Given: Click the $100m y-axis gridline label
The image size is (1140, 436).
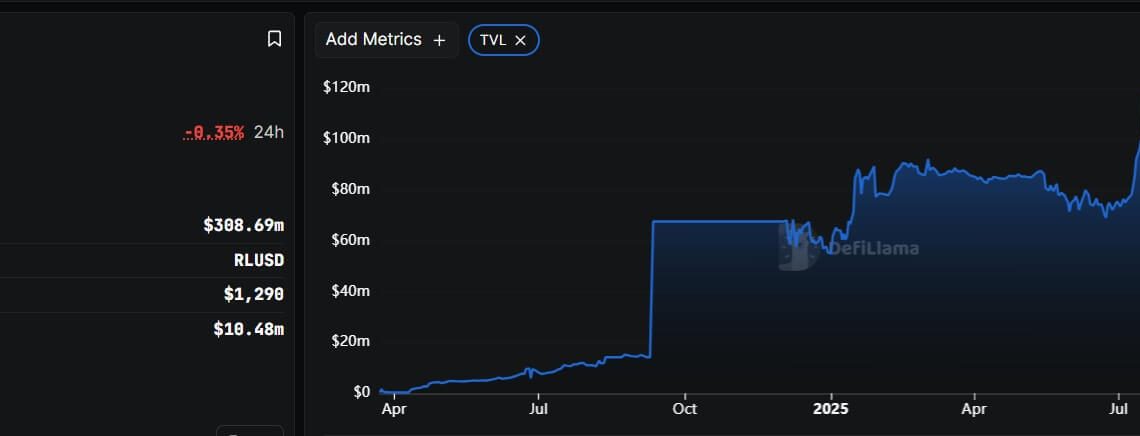Looking at the screenshot, I should click(x=346, y=137).
